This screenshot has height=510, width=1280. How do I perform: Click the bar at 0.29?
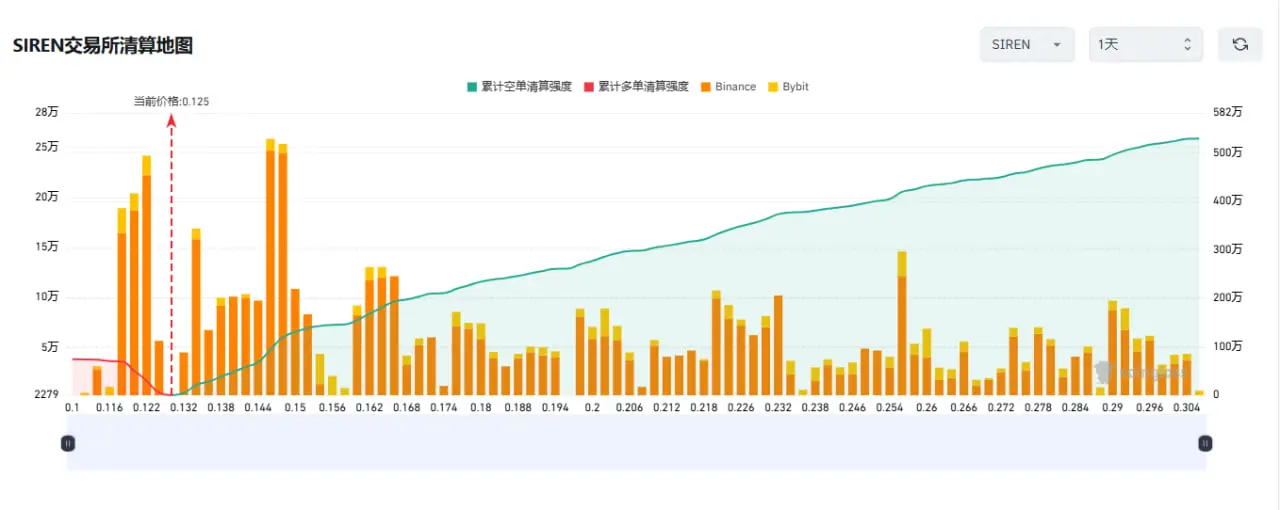[1112, 348]
